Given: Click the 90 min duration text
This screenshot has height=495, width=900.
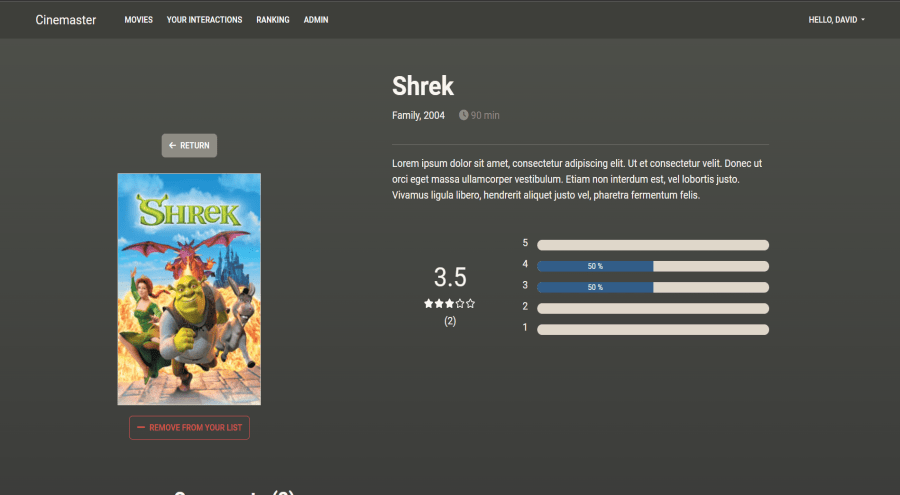Looking at the screenshot, I should tap(485, 115).
